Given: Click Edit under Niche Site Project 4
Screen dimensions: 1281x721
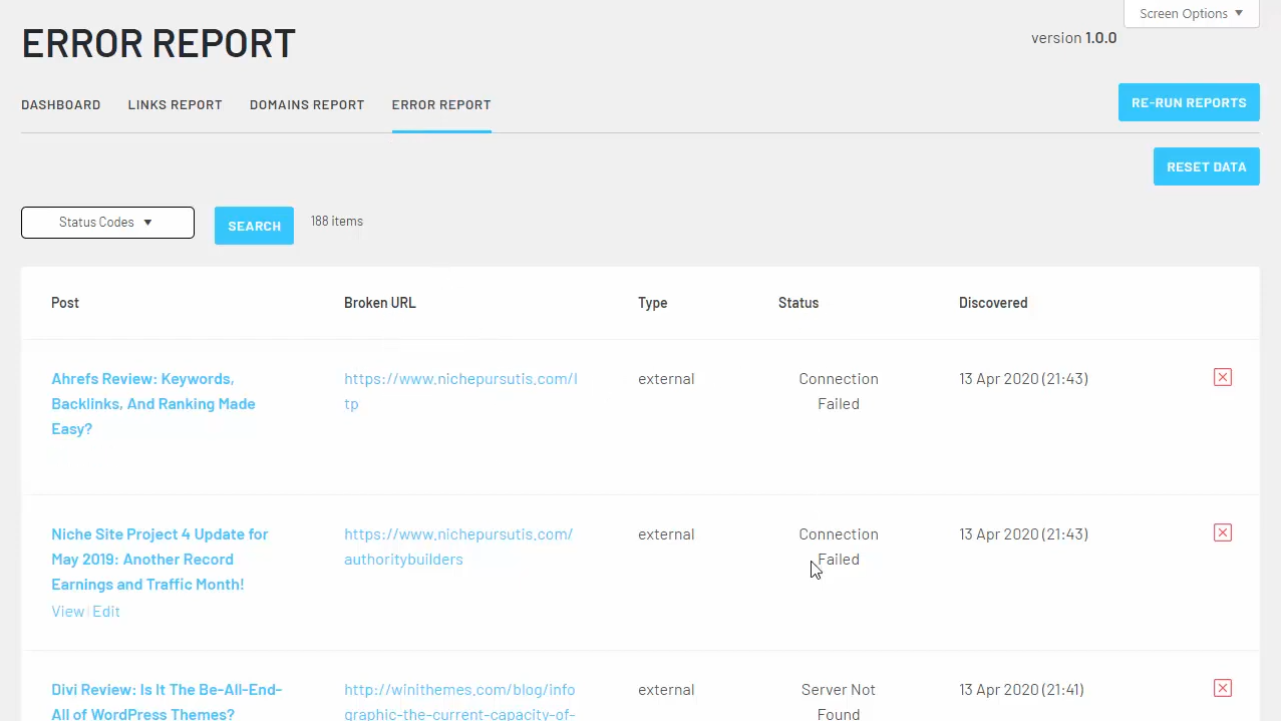Looking at the screenshot, I should pos(106,611).
